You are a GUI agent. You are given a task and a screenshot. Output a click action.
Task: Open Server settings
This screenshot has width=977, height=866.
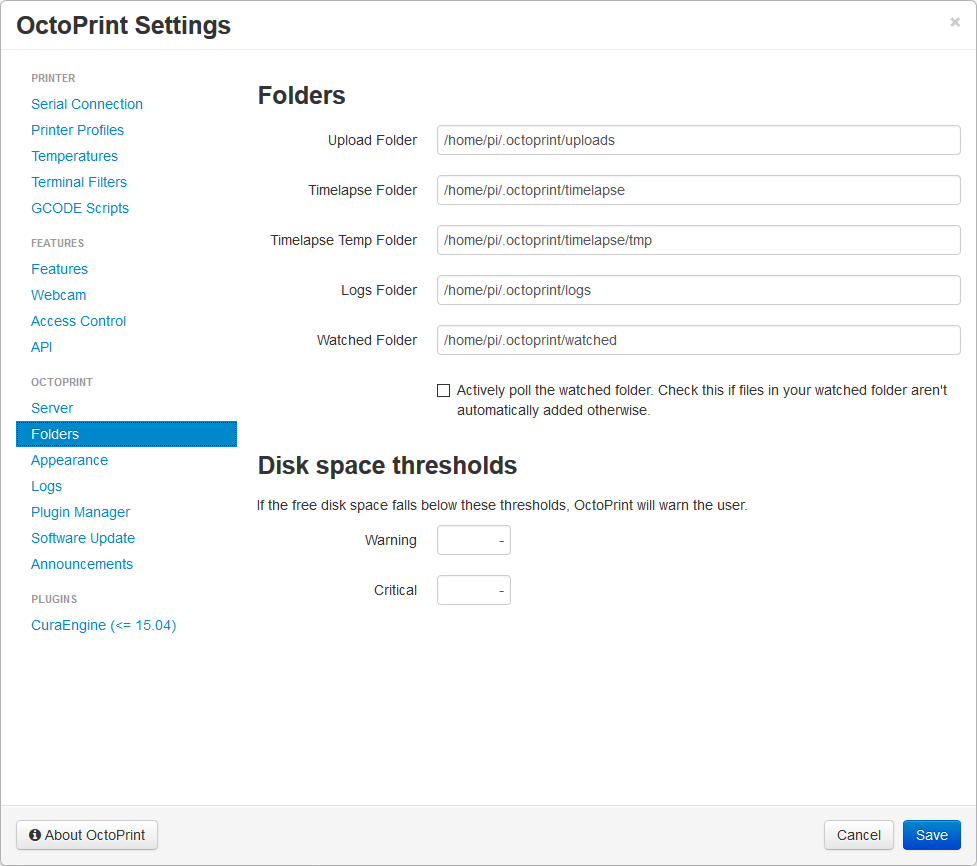[52, 408]
